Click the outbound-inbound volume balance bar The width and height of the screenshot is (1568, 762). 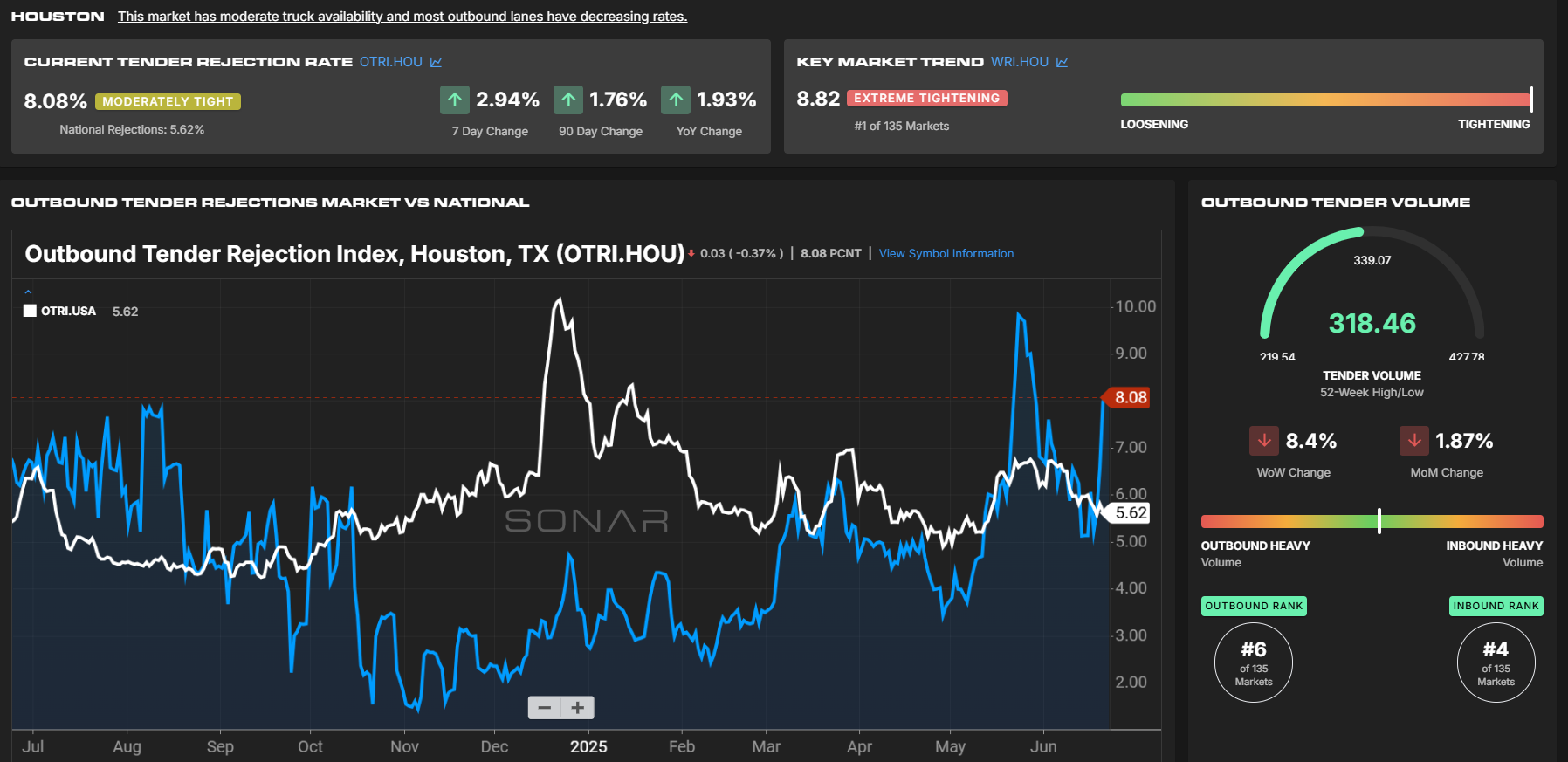tap(1372, 521)
